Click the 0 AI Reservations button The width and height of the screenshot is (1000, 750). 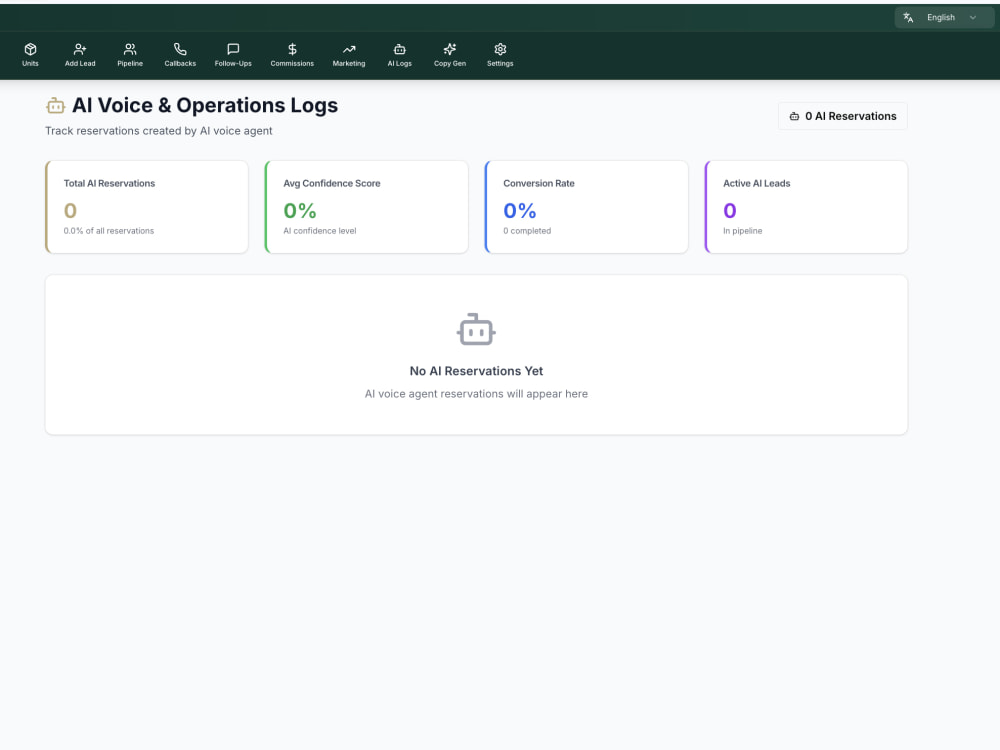click(842, 116)
